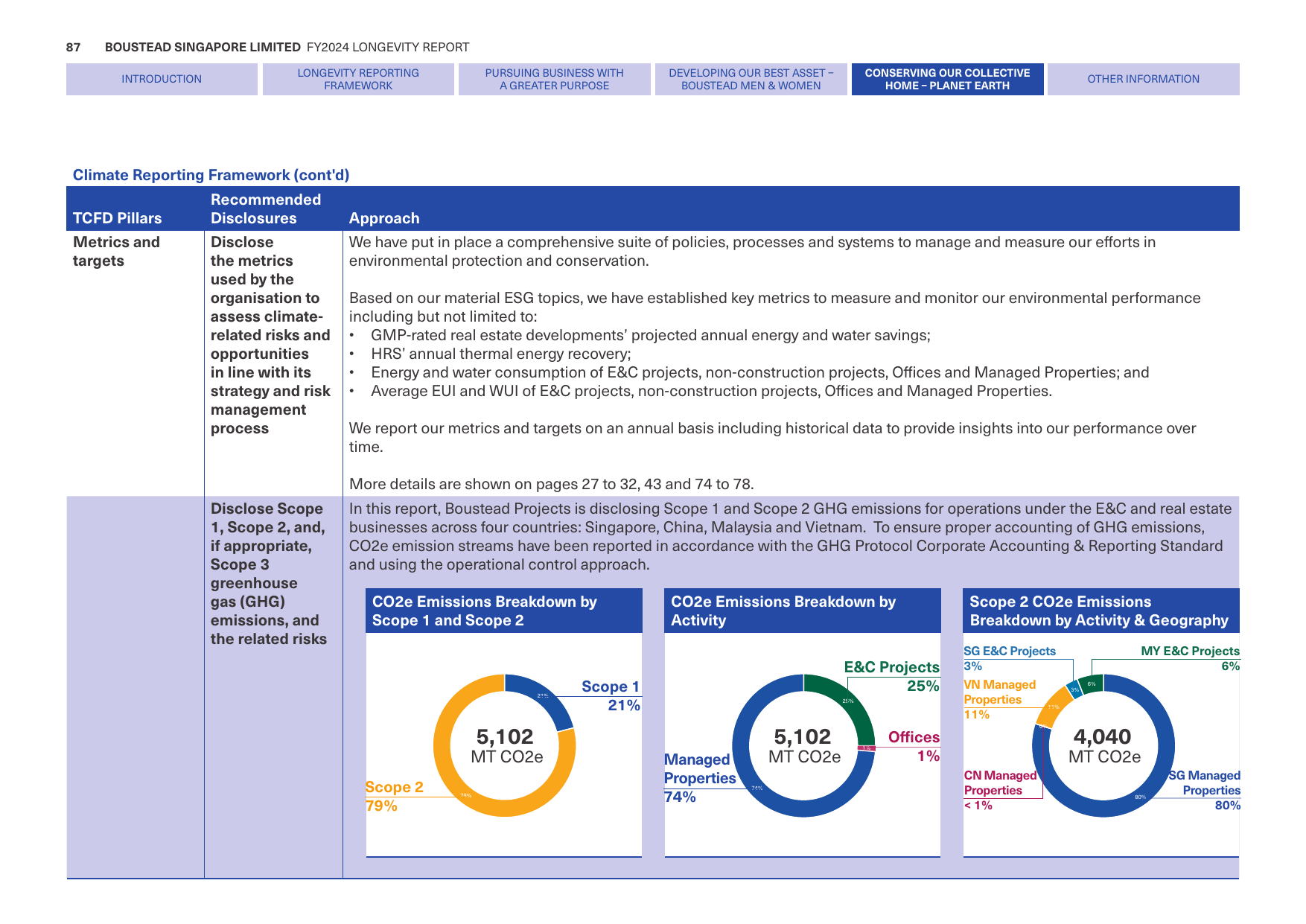Open Developing Our Best Asset tab
Image resolution: width=1306 pixels, height=924 pixels.
tap(751, 79)
